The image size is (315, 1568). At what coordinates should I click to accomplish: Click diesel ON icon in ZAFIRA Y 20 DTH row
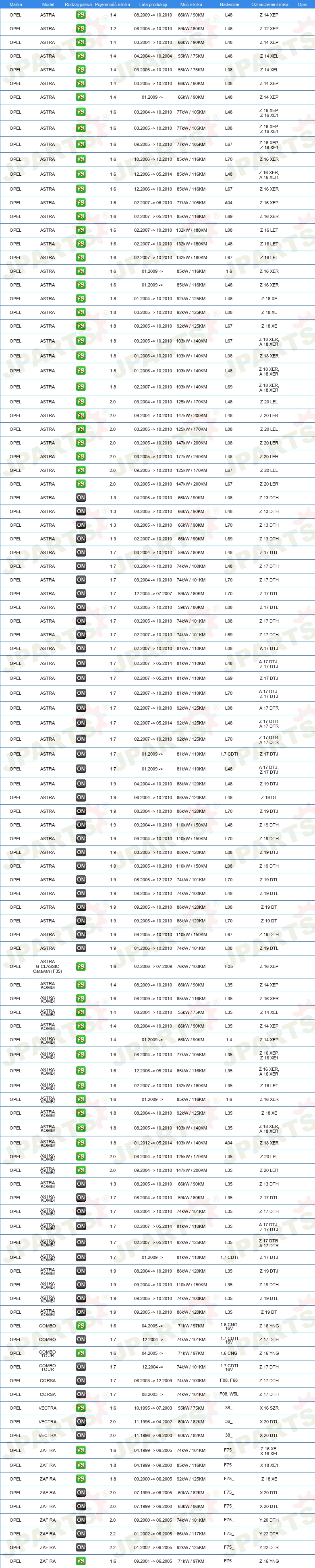[x=80, y=1520]
